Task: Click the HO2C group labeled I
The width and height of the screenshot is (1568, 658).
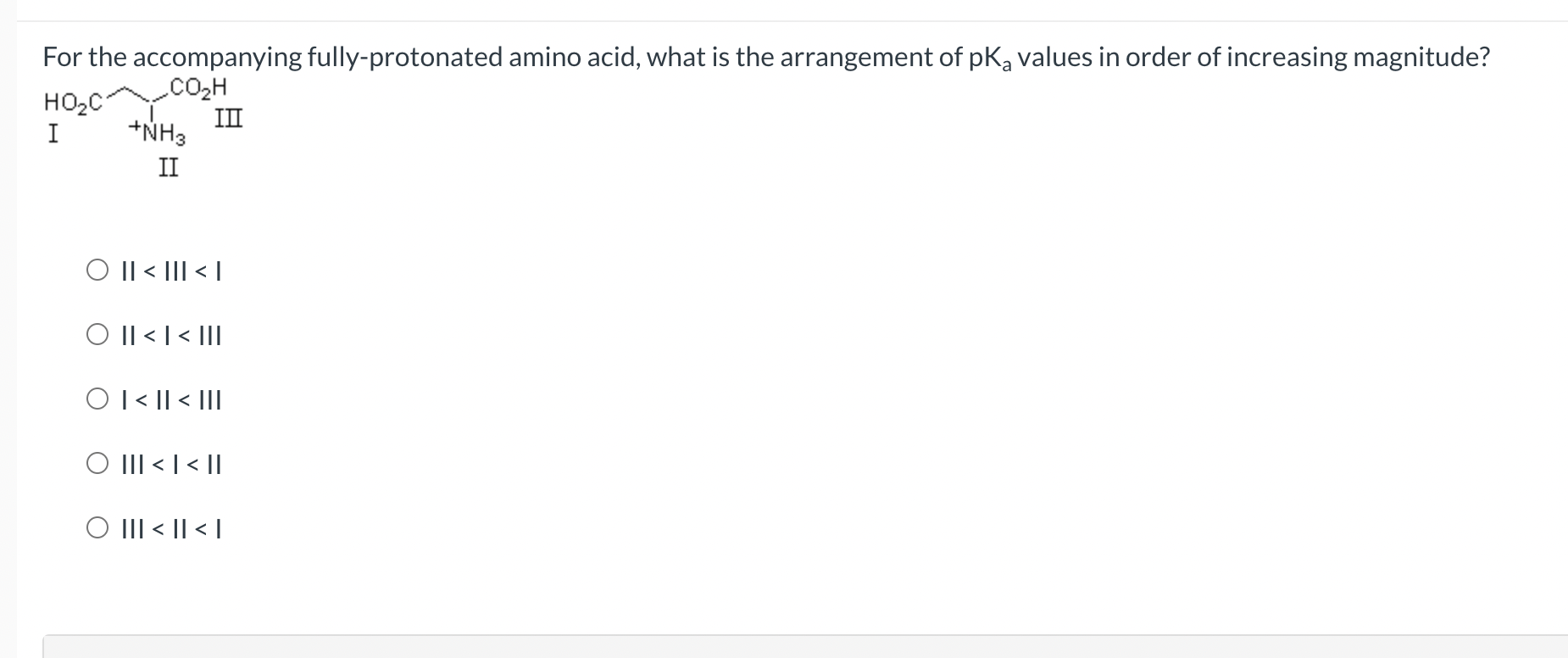Action: 72,100
